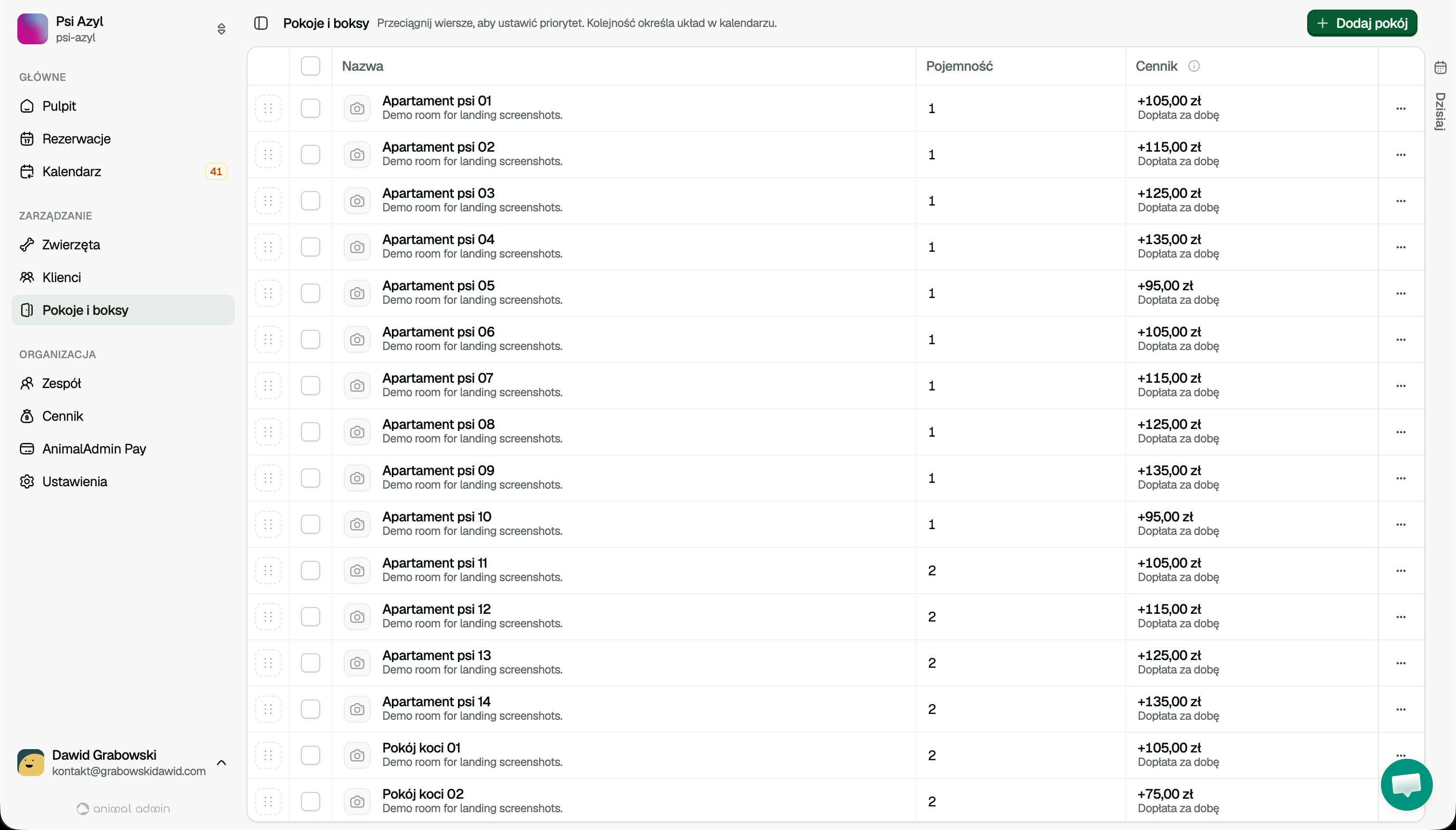Click the Cennik column info icon
This screenshot has width=1456, height=830.
pyautogui.click(x=1193, y=66)
